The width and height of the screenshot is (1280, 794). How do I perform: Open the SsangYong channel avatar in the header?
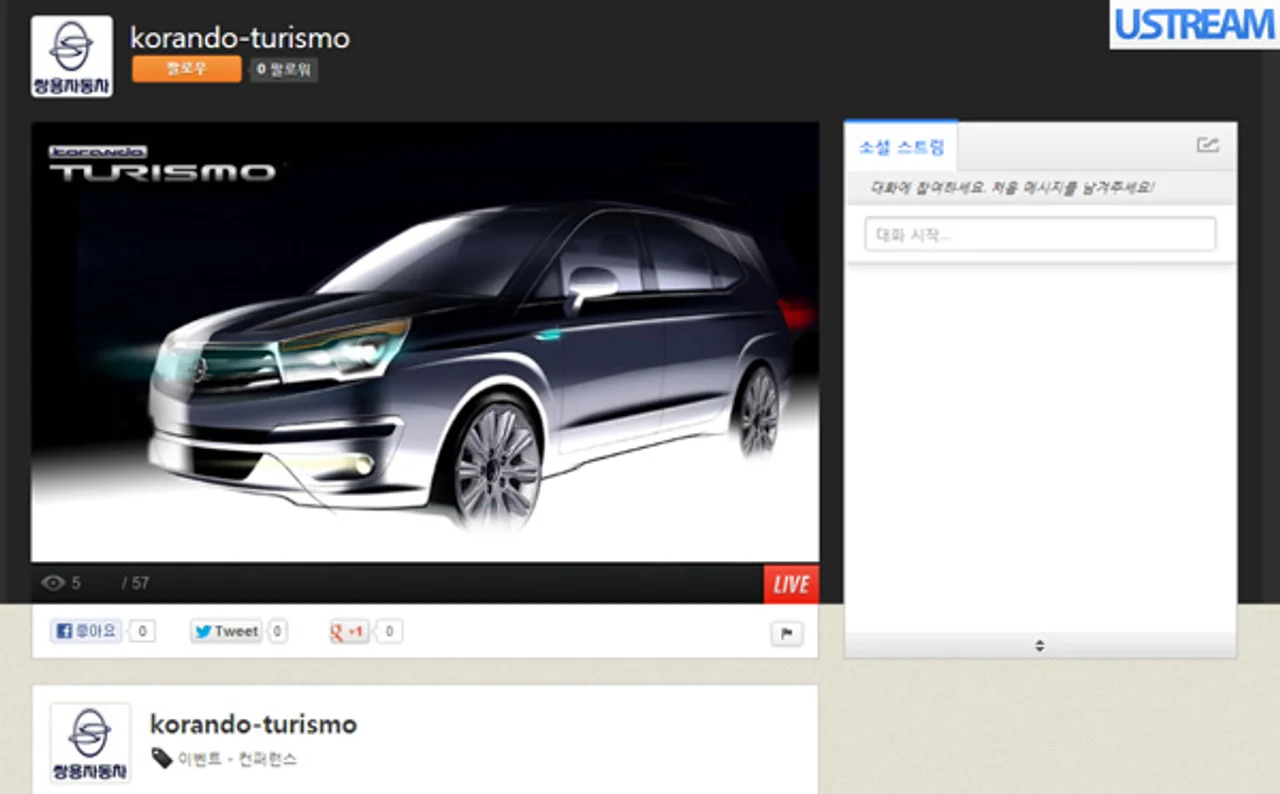[x=72, y=56]
